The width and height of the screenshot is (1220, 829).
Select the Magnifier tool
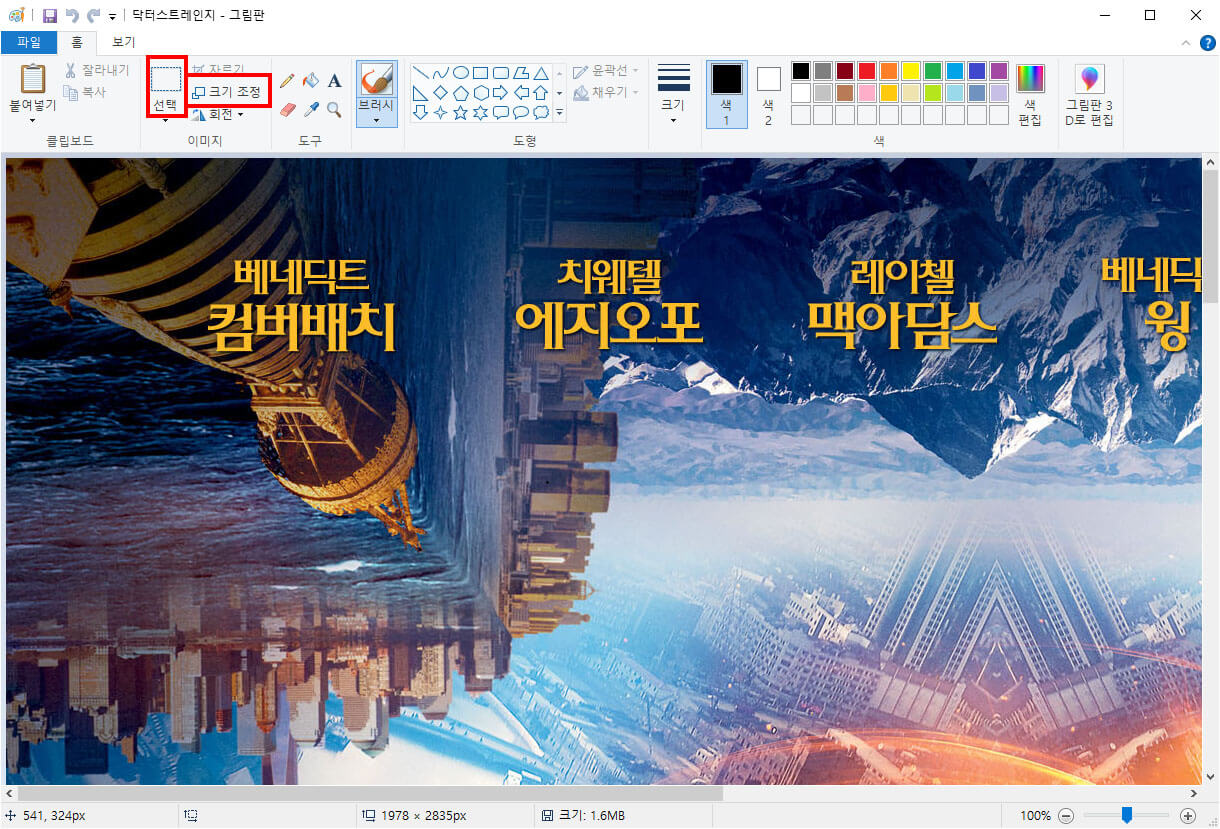tap(335, 109)
